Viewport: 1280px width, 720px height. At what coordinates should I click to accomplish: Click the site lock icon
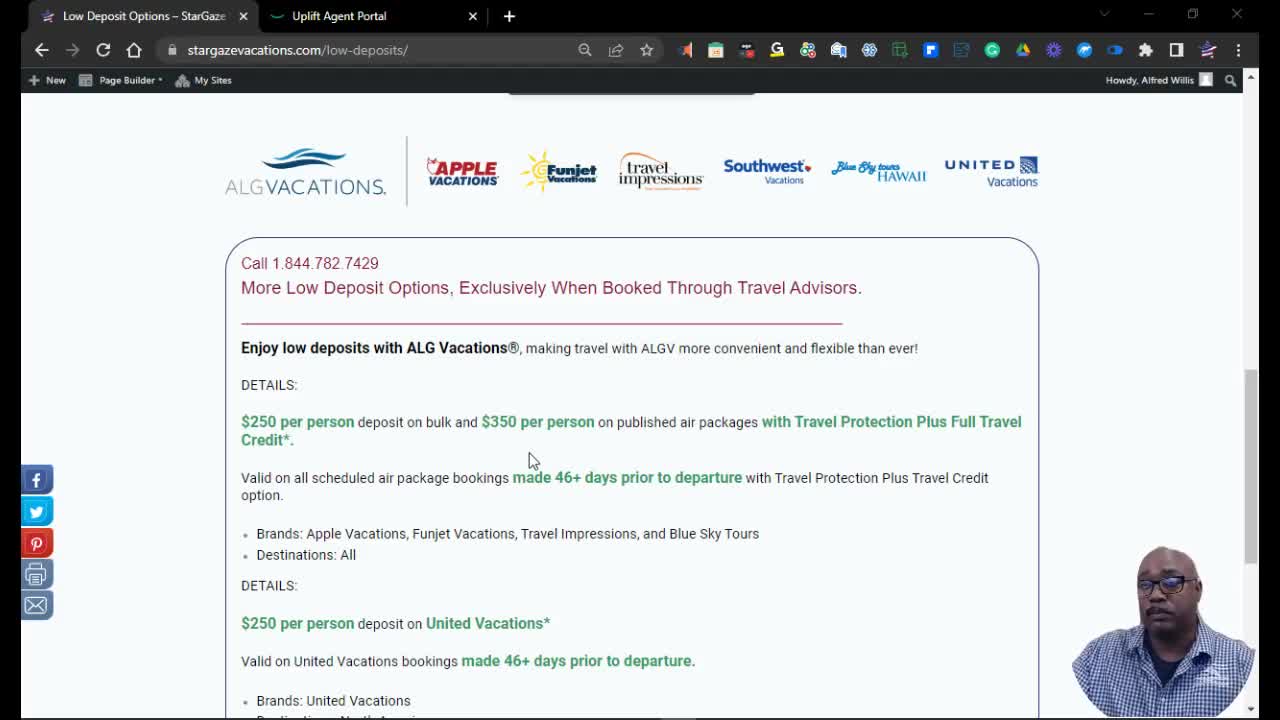coord(173,50)
